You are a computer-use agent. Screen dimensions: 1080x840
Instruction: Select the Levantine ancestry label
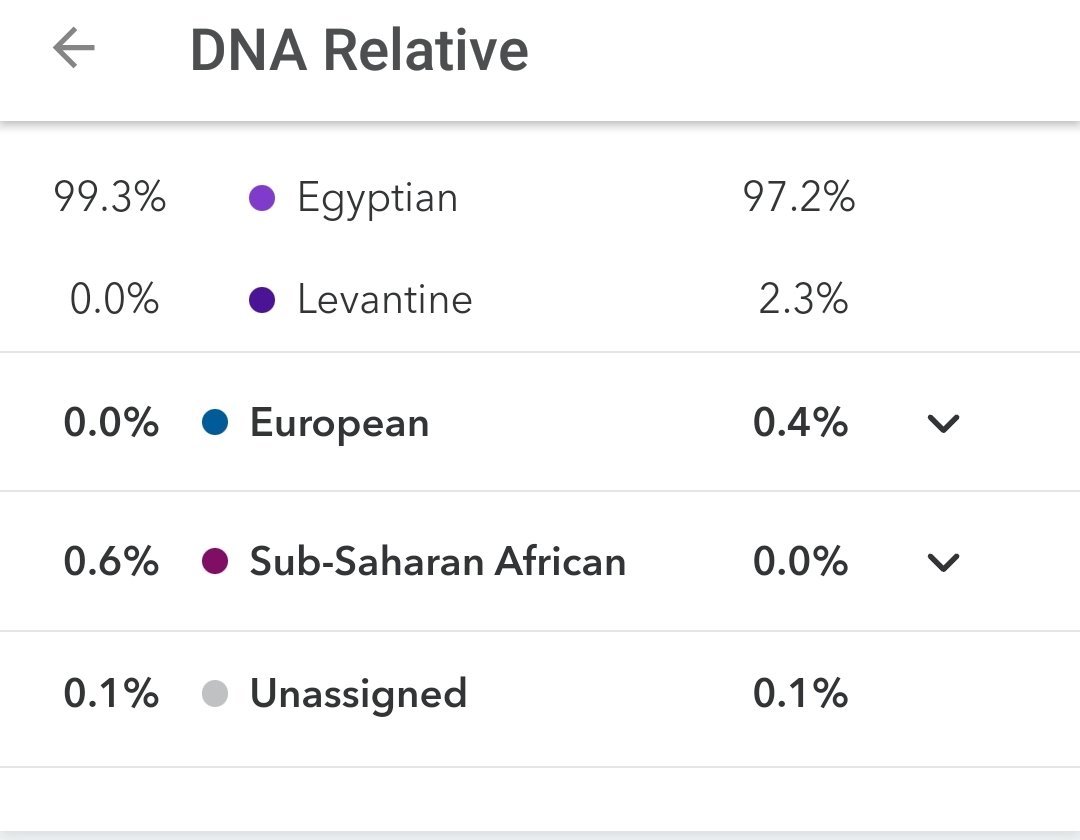coord(384,300)
